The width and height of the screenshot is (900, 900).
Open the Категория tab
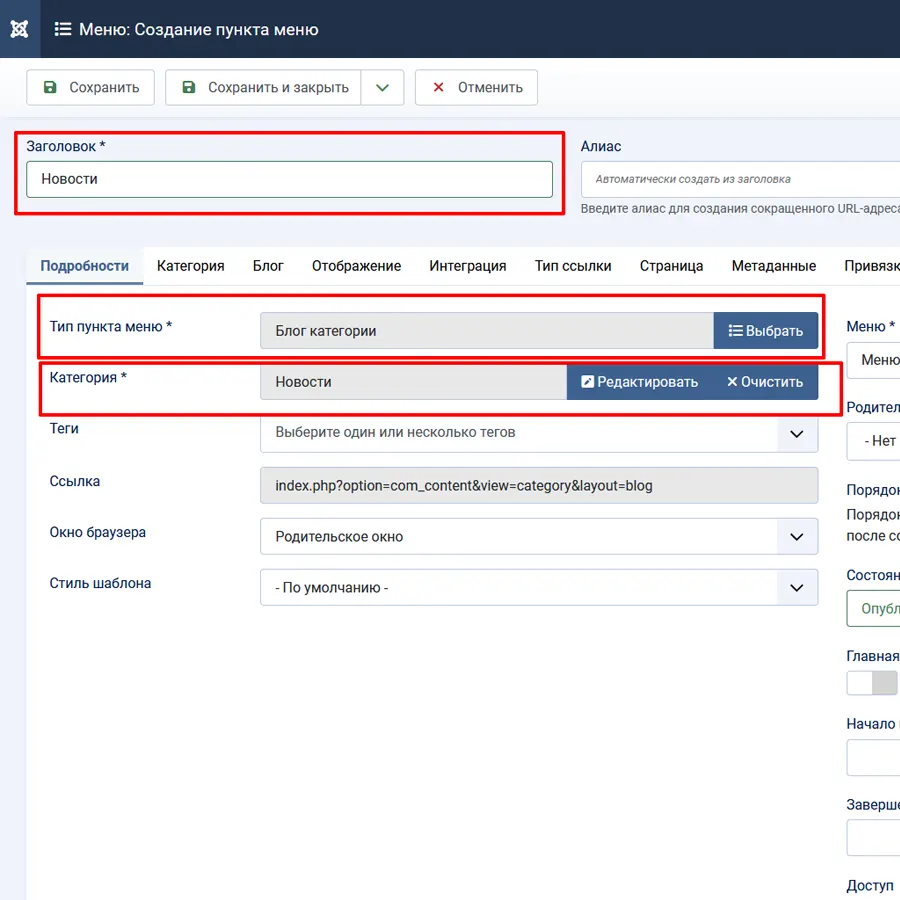click(x=190, y=266)
